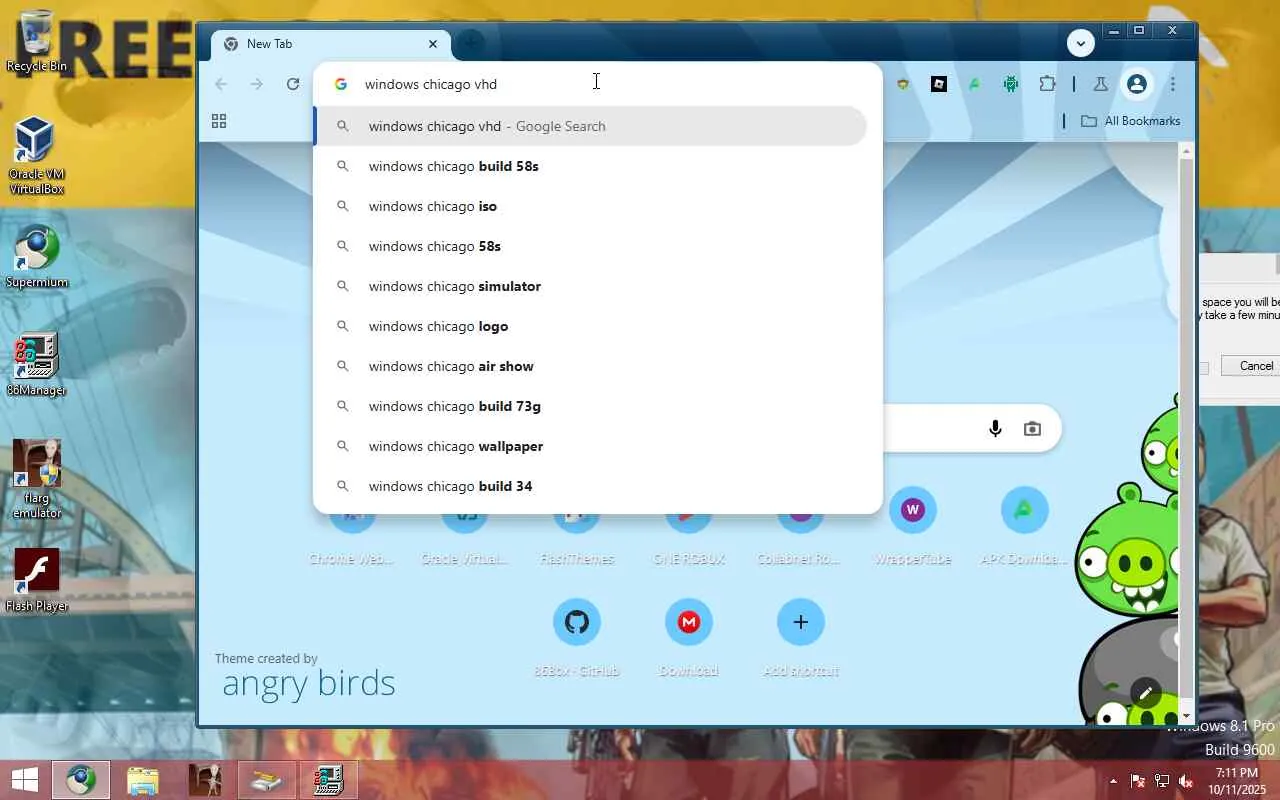Open Flash Player desktop shortcut
This screenshot has width=1280, height=800.
coord(37,580)
